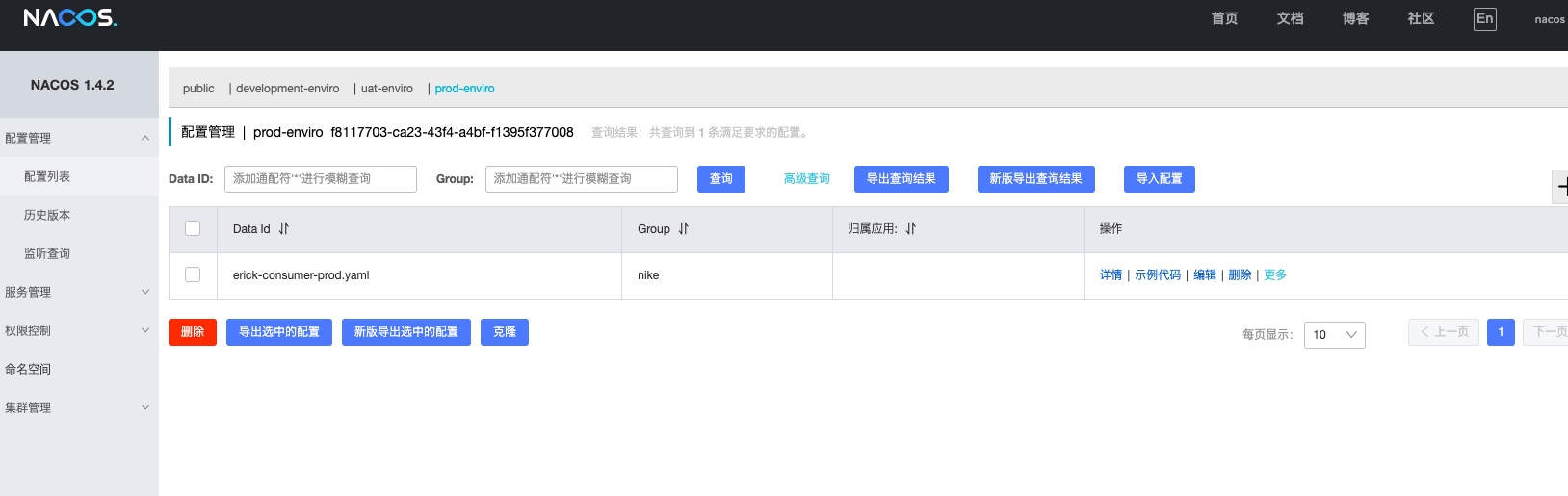
Task: Open 历史版本 in the sidebar
Action: pos(79,215)
